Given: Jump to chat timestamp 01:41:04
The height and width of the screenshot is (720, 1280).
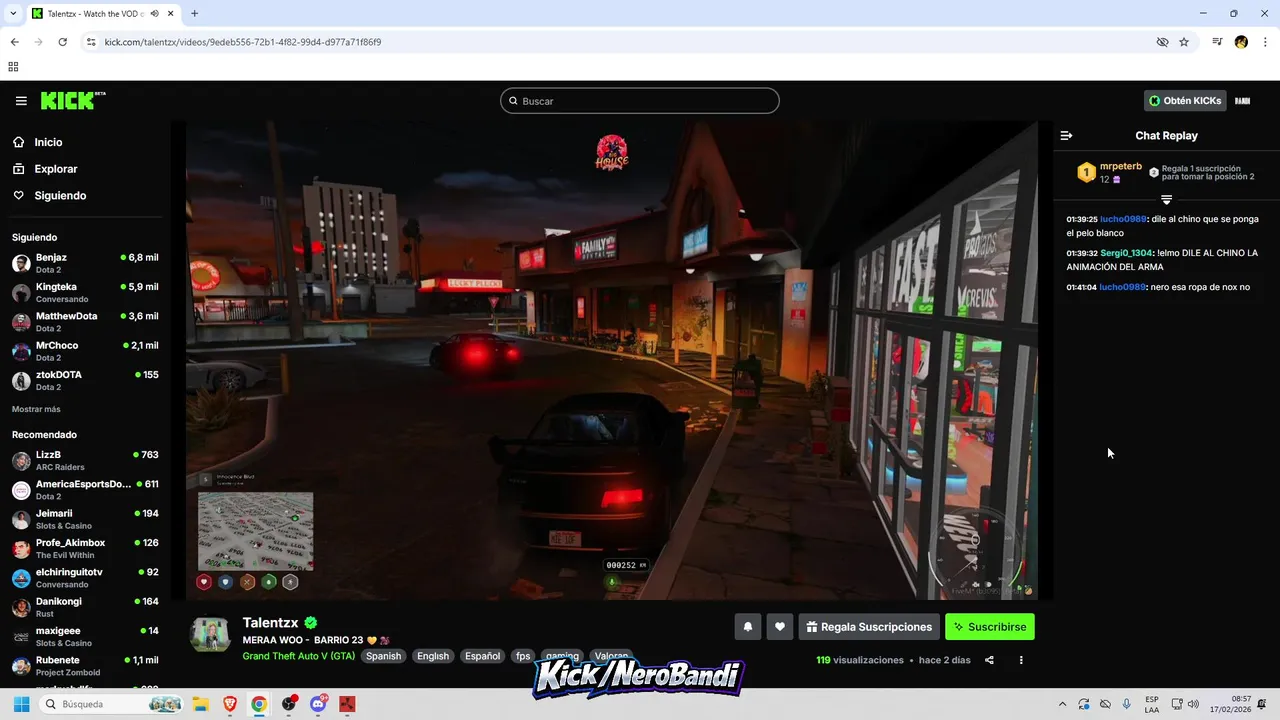Looking at the screenshot, I should (x=1081, y=287).
